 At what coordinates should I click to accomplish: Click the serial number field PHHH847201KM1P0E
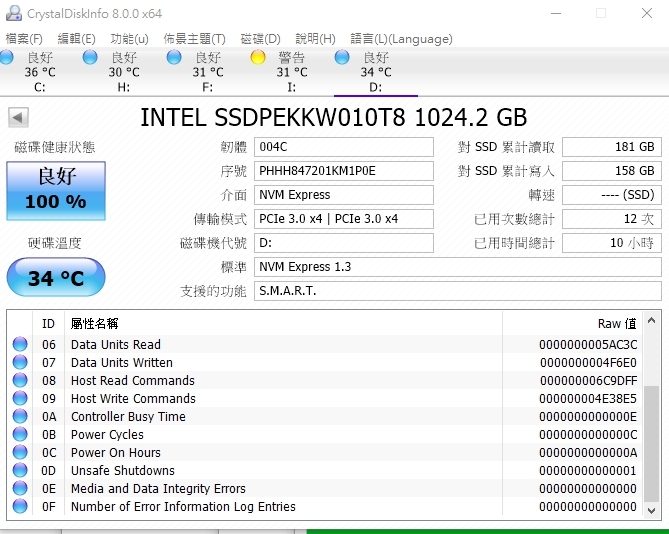coord(344,171)
